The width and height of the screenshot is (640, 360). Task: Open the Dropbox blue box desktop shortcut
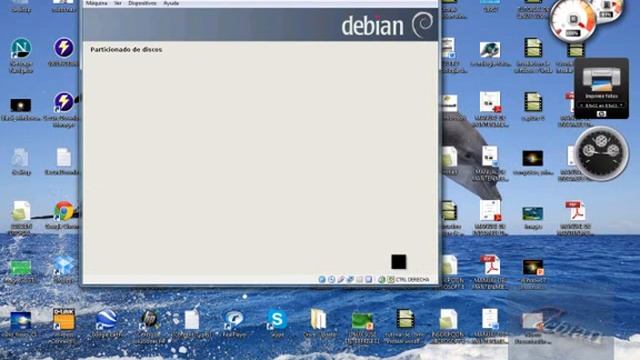(64, 266)
